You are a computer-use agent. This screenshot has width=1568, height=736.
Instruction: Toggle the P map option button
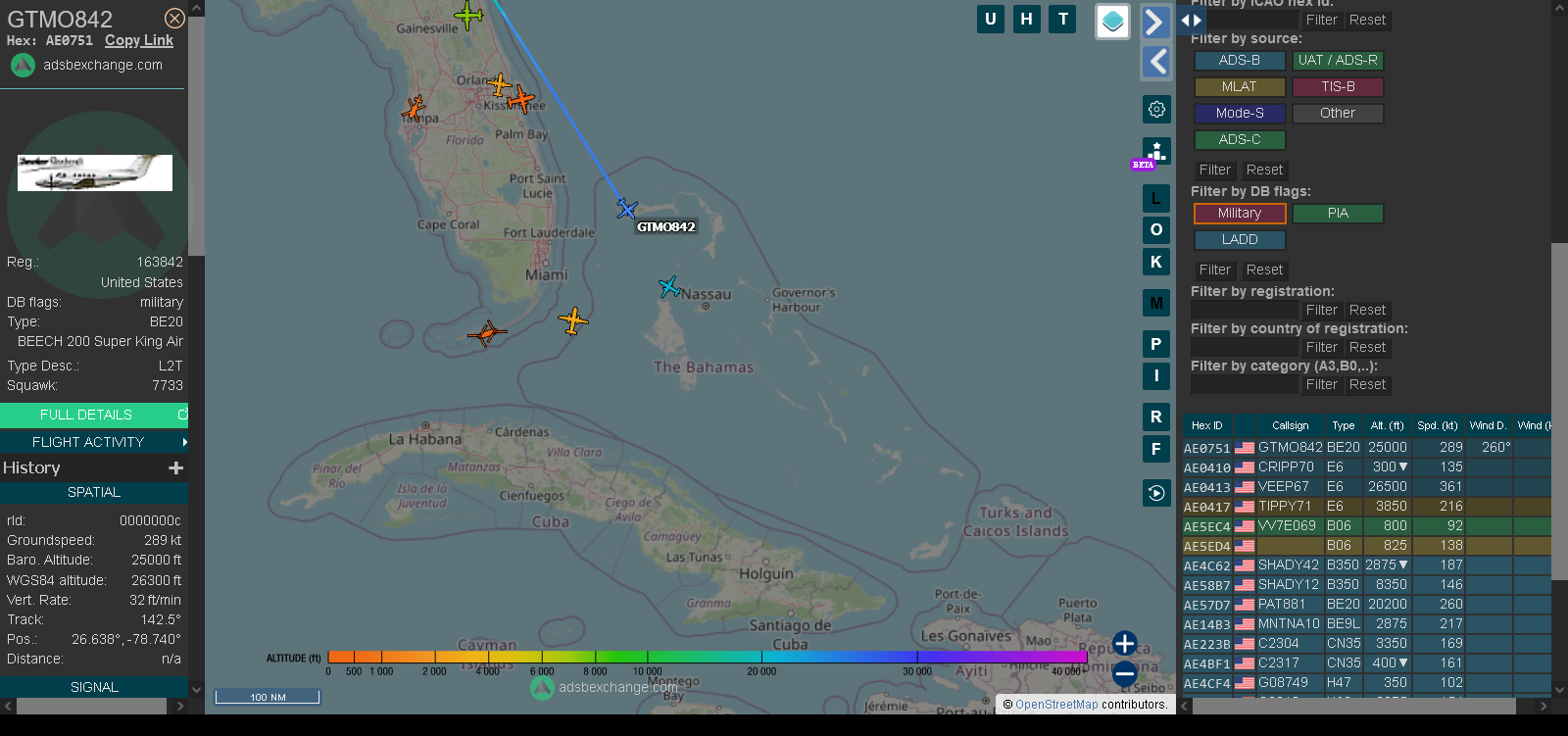1156,344
